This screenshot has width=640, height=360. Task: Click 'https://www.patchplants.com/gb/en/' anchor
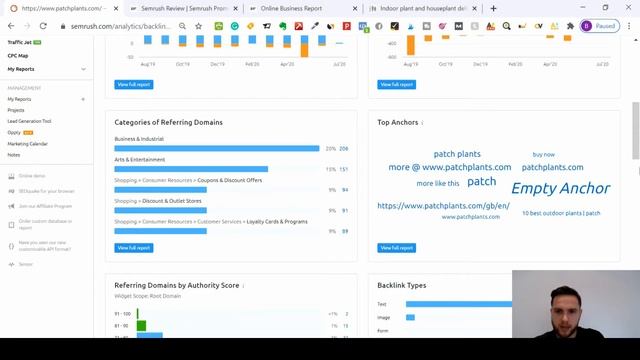443,206
